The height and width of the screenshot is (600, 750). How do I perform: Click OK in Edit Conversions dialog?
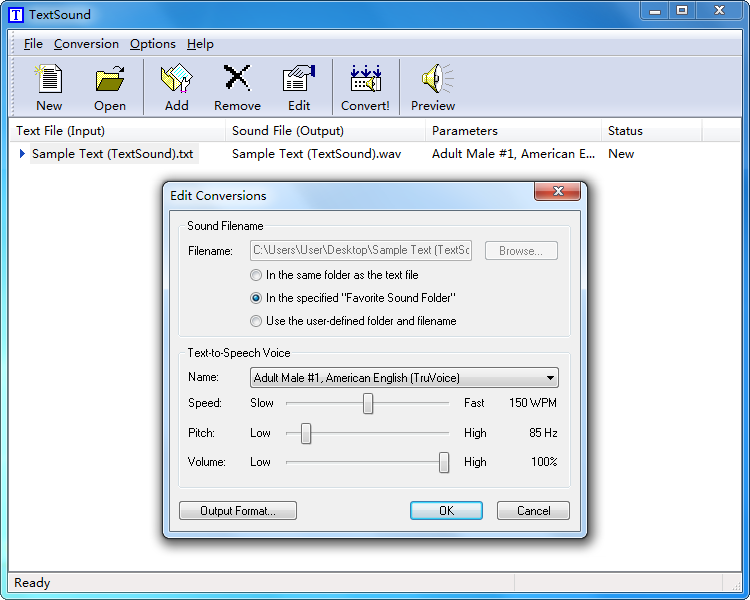click(x=446, y=511)
